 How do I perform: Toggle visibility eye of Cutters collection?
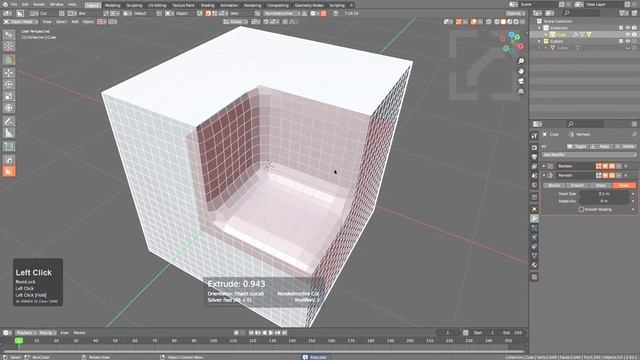click(x=627, y=41)
